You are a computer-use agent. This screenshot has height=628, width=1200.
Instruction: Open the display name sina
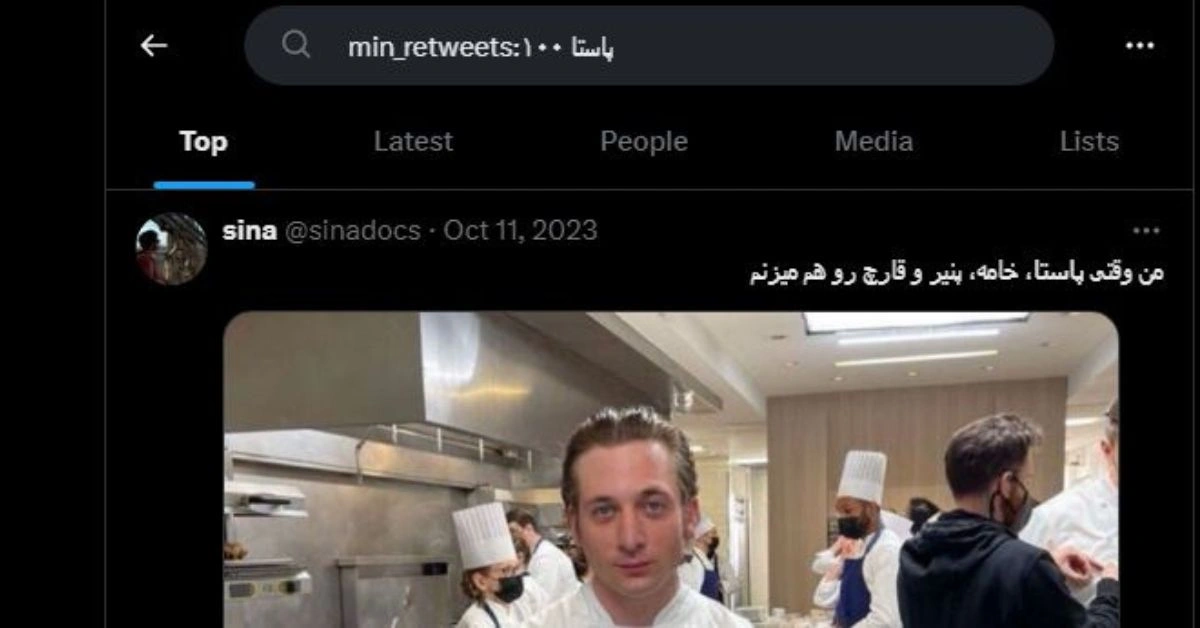point(250,231)
